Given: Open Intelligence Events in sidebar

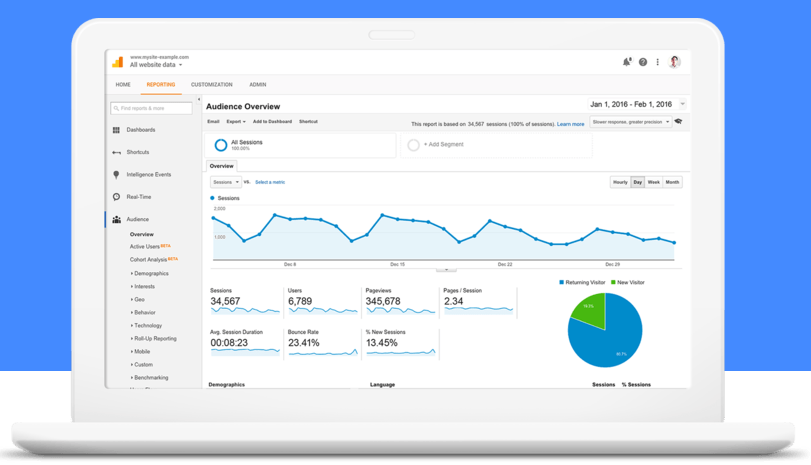Looking at the screenshot, I should click(x=148, y=174).
